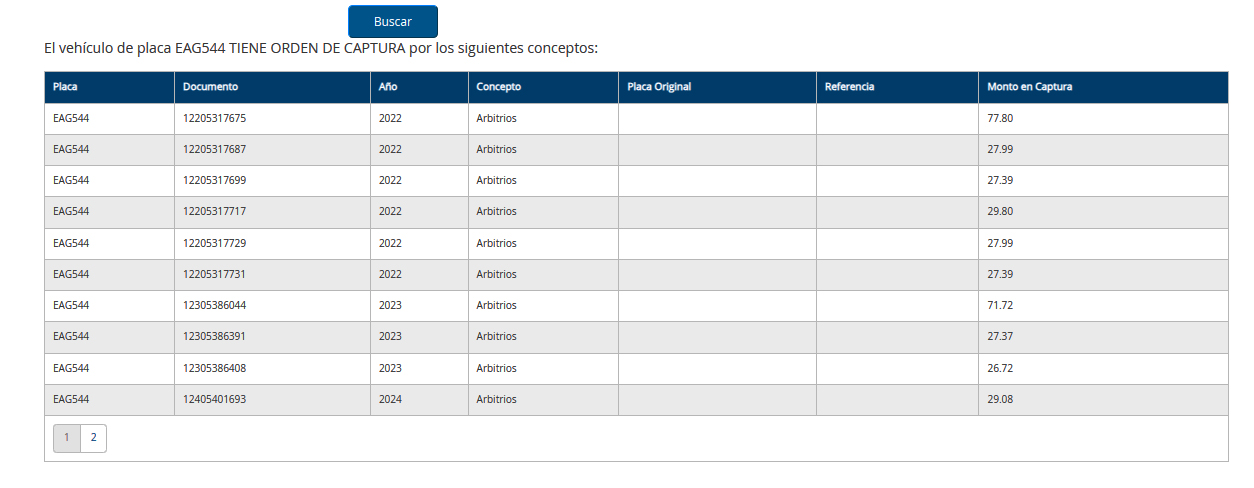Click Arbitrios in document 12305386391 row

(x=496, y=336)
